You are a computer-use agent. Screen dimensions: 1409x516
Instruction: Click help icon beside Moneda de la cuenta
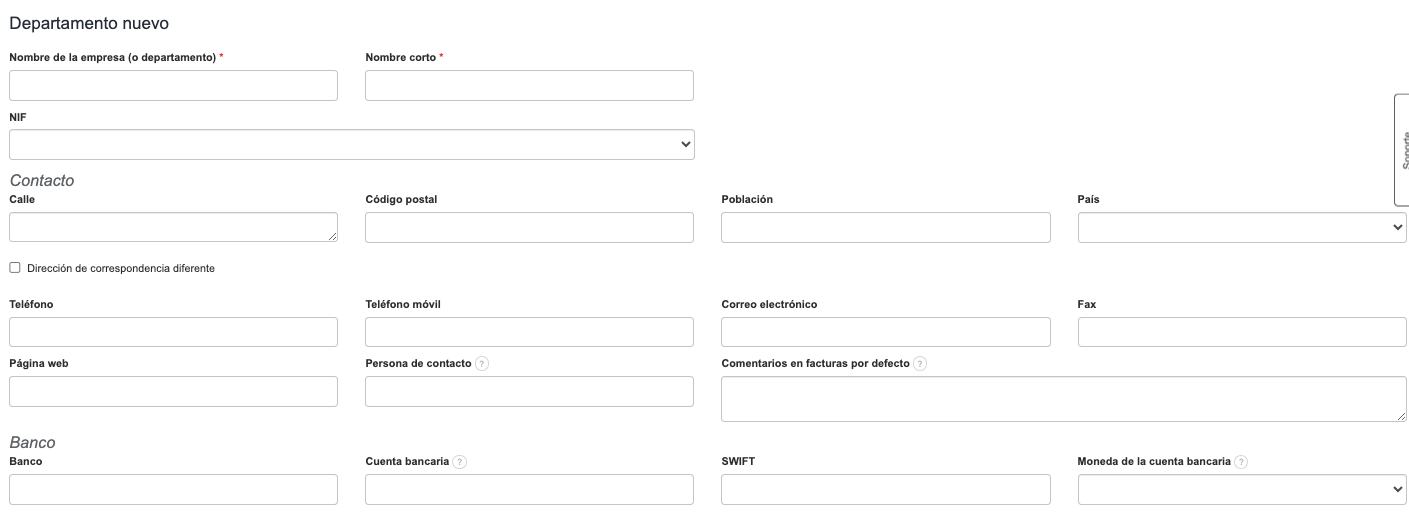coord(1241,462)
